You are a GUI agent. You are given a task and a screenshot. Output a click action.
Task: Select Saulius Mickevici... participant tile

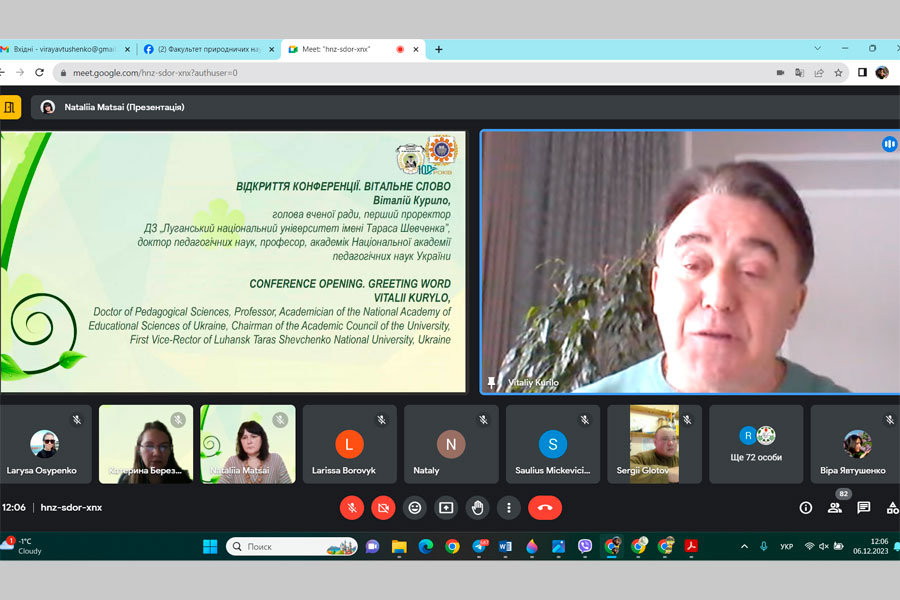pos(553,444)
